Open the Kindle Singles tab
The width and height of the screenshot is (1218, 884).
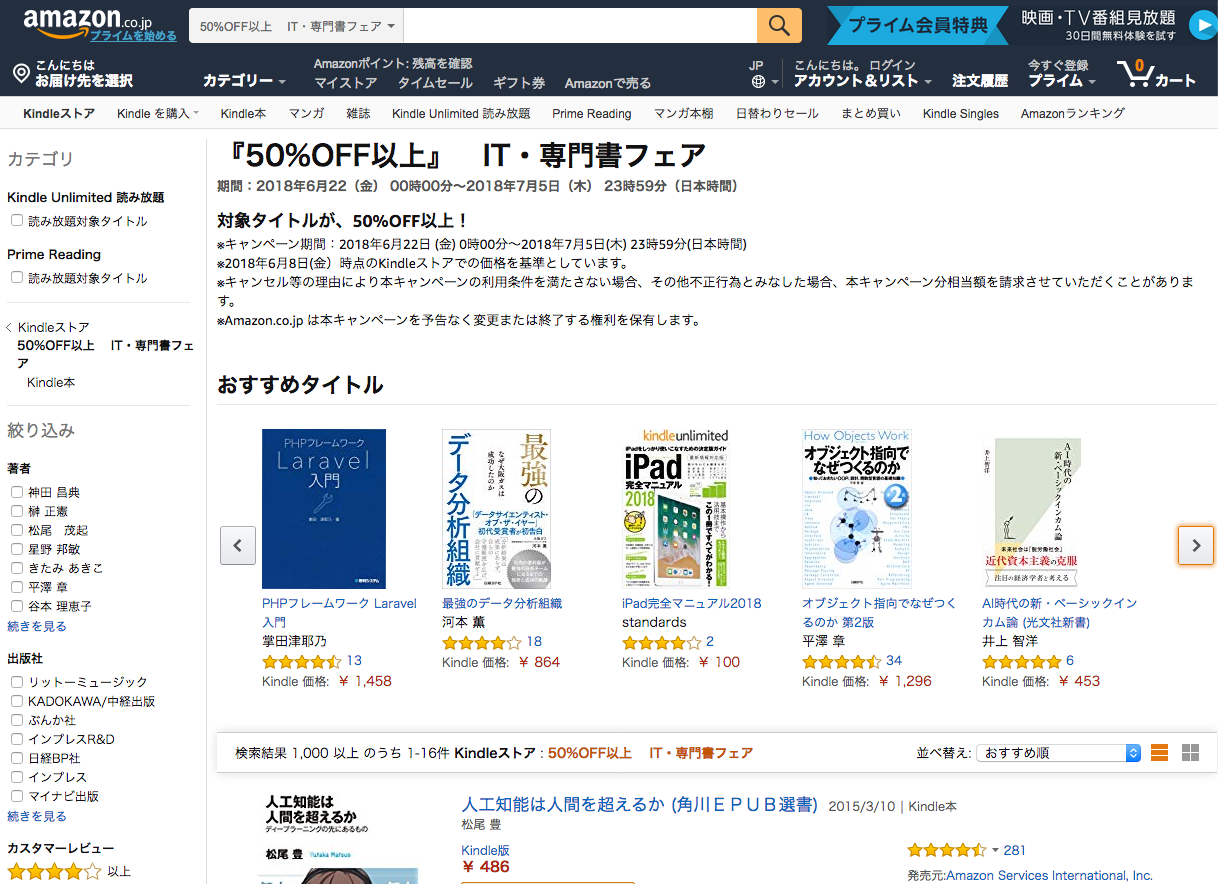961,113
